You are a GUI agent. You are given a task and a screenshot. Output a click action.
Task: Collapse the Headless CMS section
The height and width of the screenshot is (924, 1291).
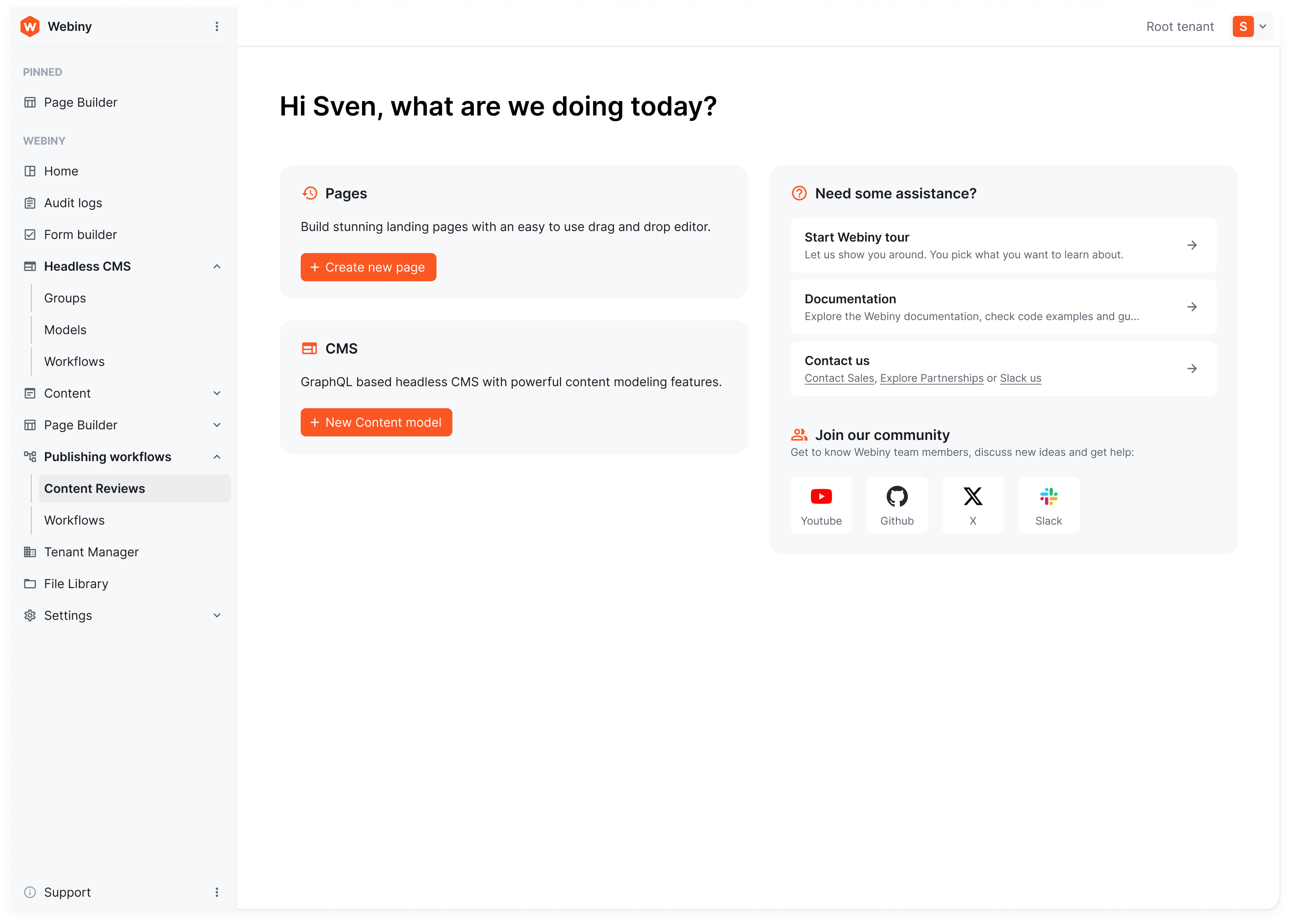pos(216,266)
